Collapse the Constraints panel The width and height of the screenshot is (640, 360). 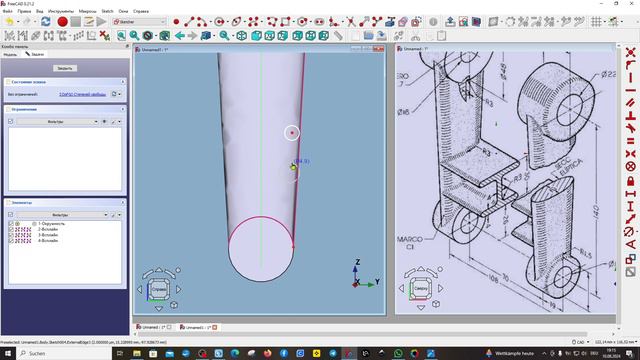click(122, 109)
